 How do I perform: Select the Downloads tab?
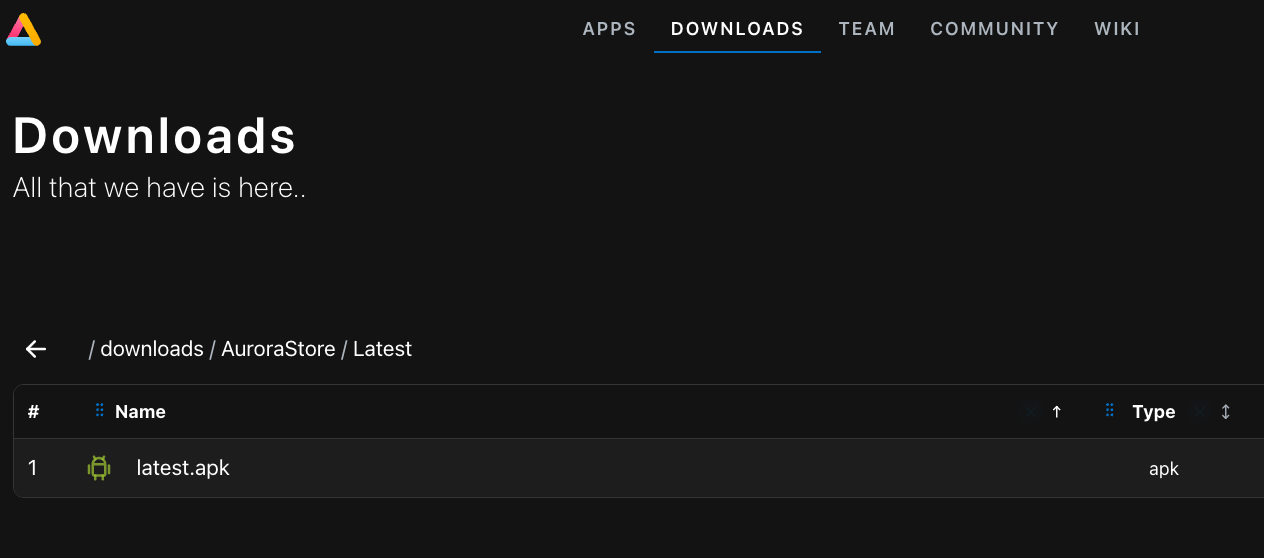point(737,29)
